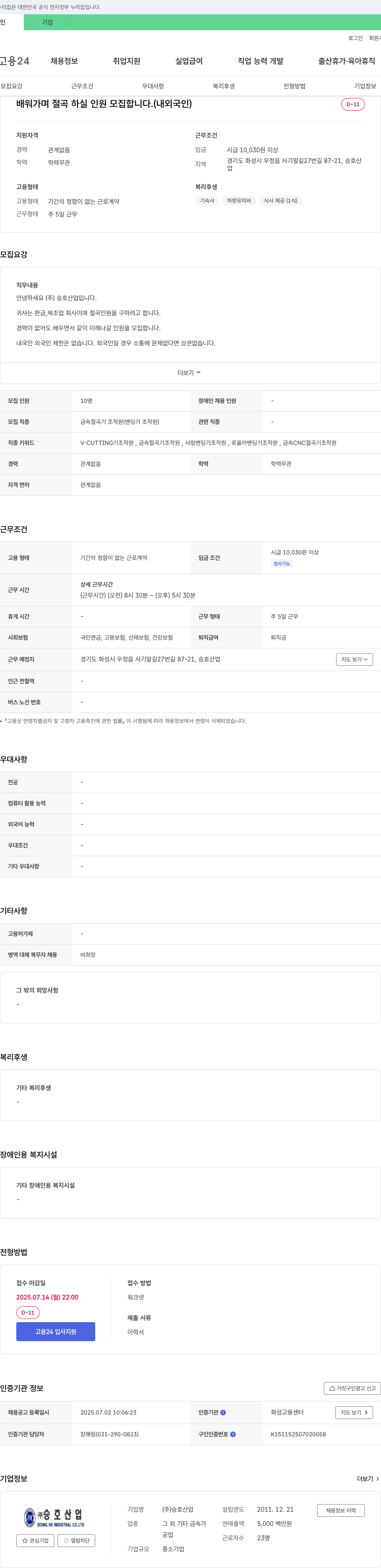Click the job title 배워가며 절곡 하실 인원 모집합니다
The height and width of the screenshot is (1568, 381).
(104, 104)
